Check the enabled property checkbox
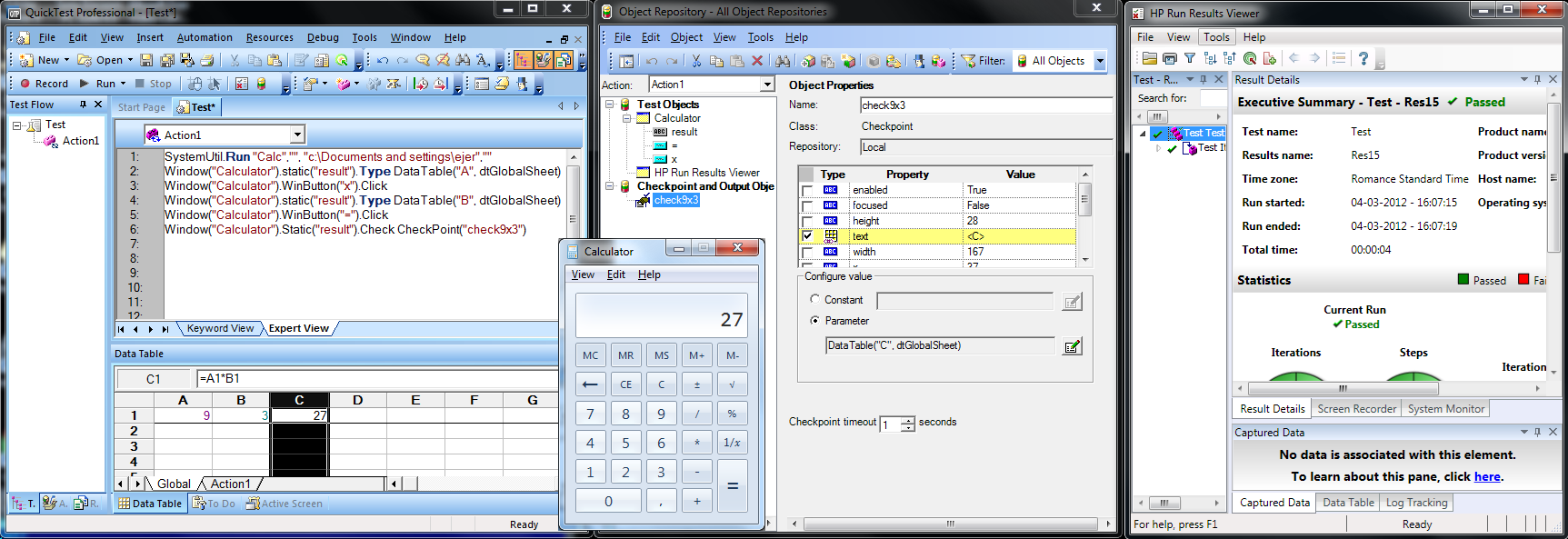Screen dimensions: 1568x539 (807, 190)
